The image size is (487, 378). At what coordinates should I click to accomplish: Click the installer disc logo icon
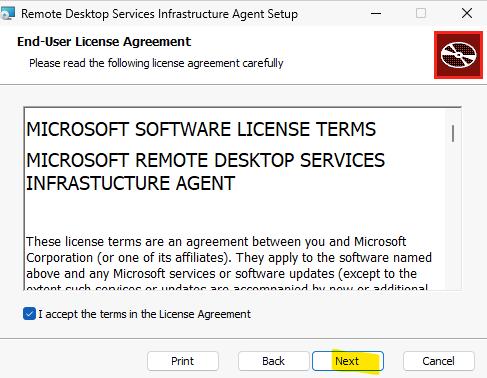[x=458, y=55]
